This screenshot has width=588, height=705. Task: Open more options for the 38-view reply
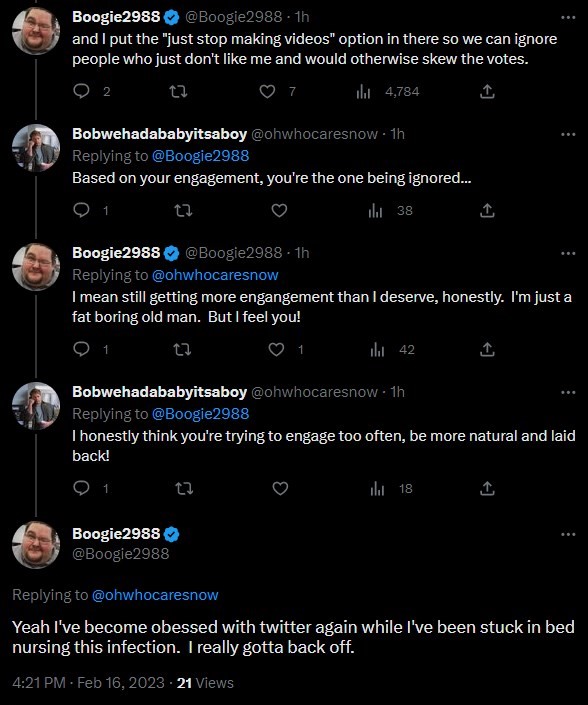[568, 134]
